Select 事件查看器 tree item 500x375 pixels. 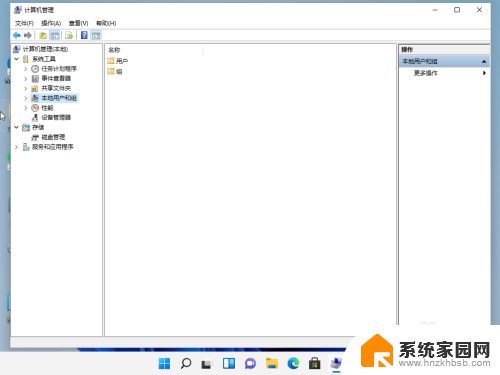tap(56, 78)
